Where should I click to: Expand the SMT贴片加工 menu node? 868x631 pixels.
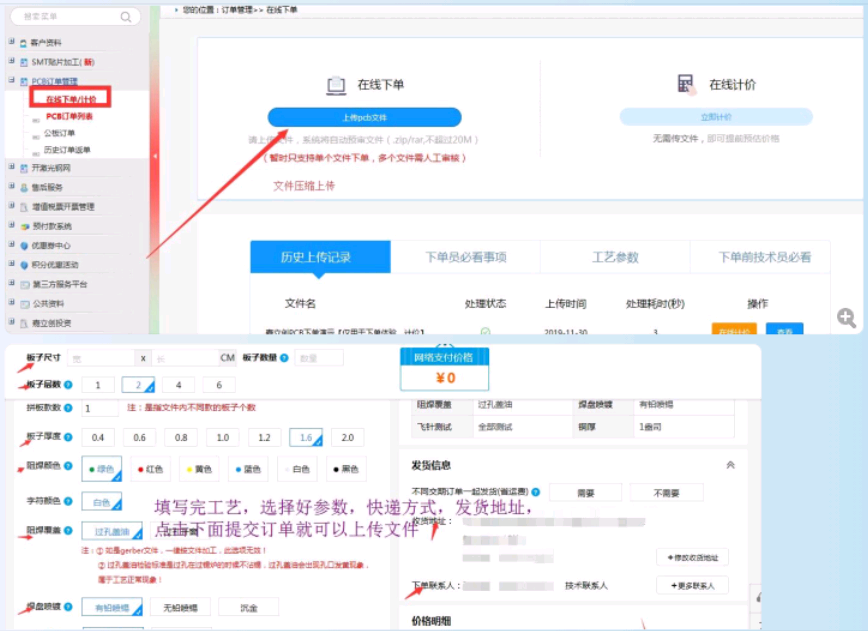[11, 61]
